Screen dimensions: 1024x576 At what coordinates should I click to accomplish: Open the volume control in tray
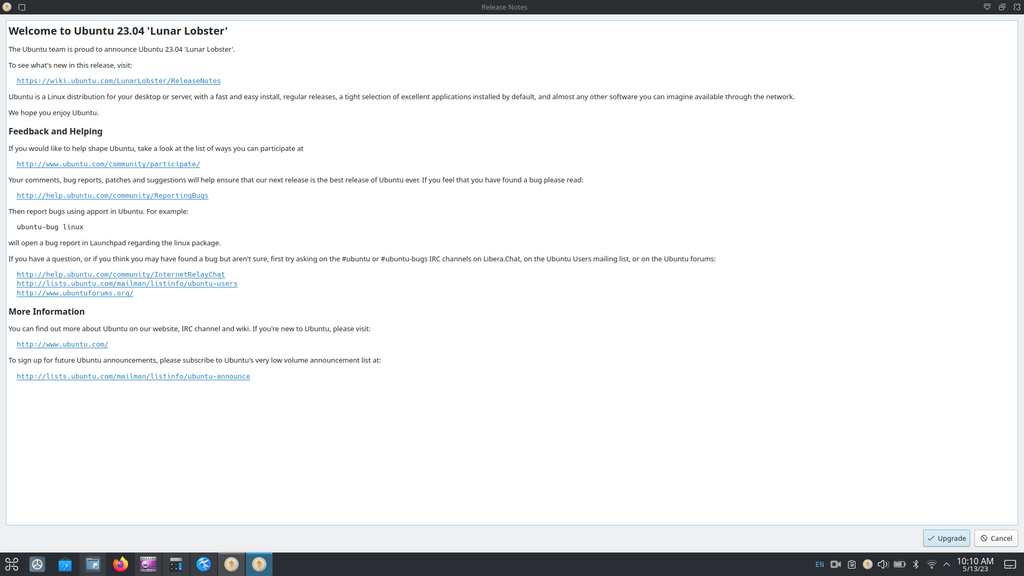(883, 564)
